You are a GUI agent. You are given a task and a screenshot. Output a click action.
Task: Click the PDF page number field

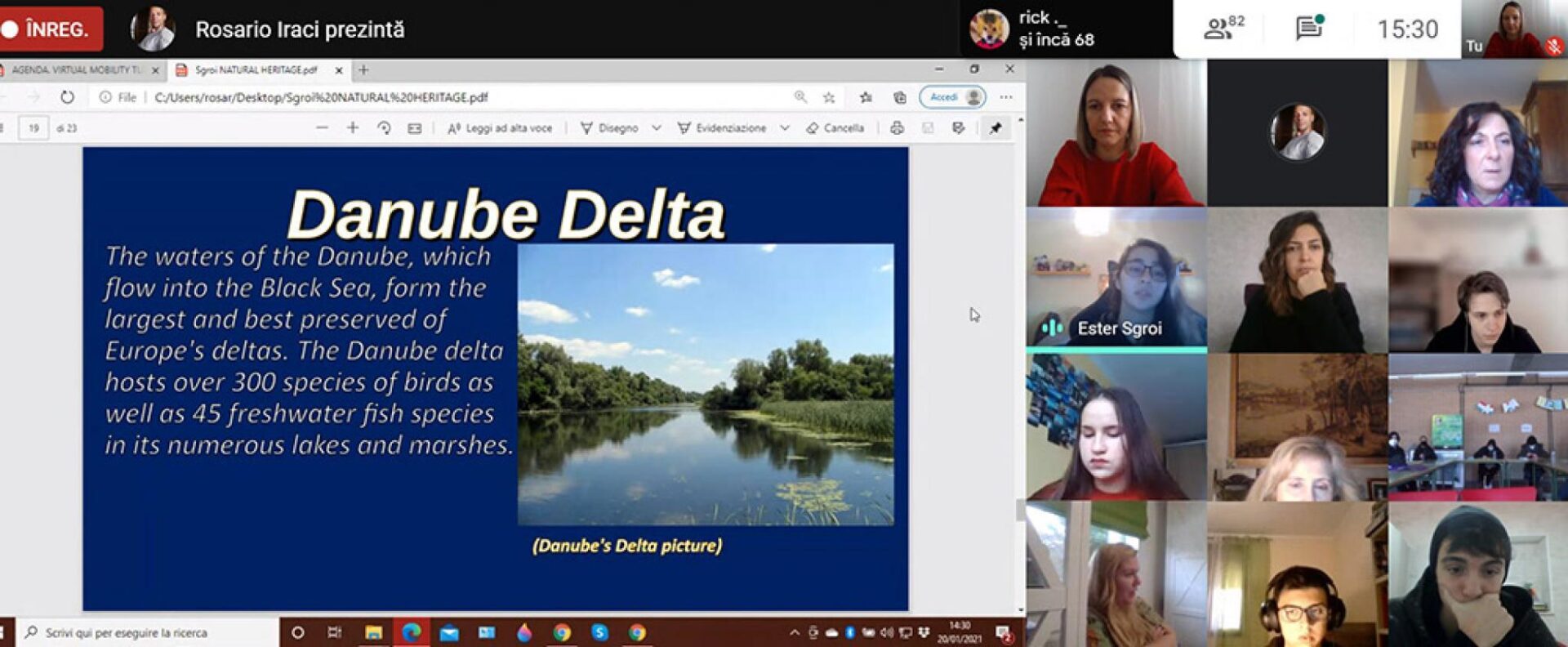click(33, 128)
